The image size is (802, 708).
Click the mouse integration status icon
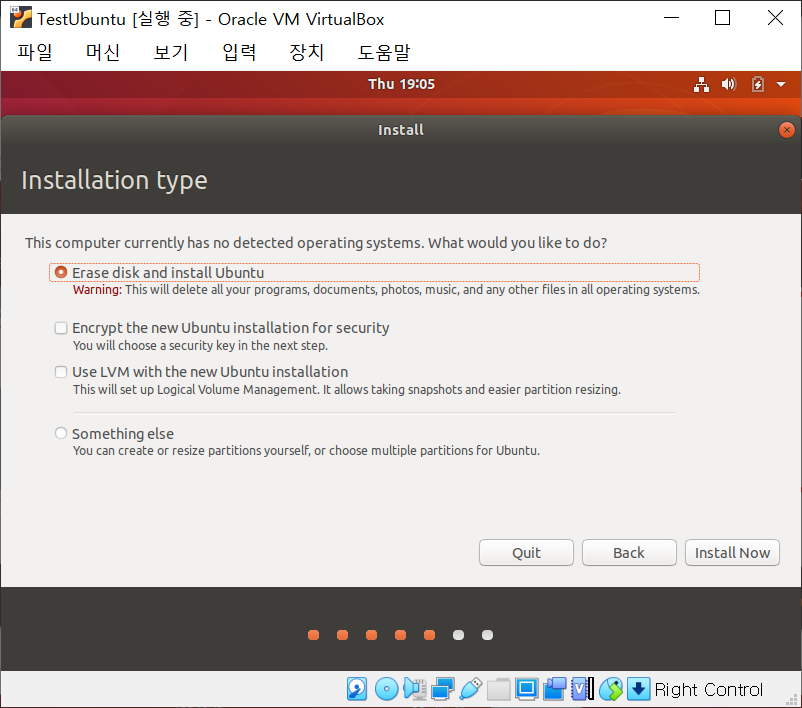[x=611, y=689]
